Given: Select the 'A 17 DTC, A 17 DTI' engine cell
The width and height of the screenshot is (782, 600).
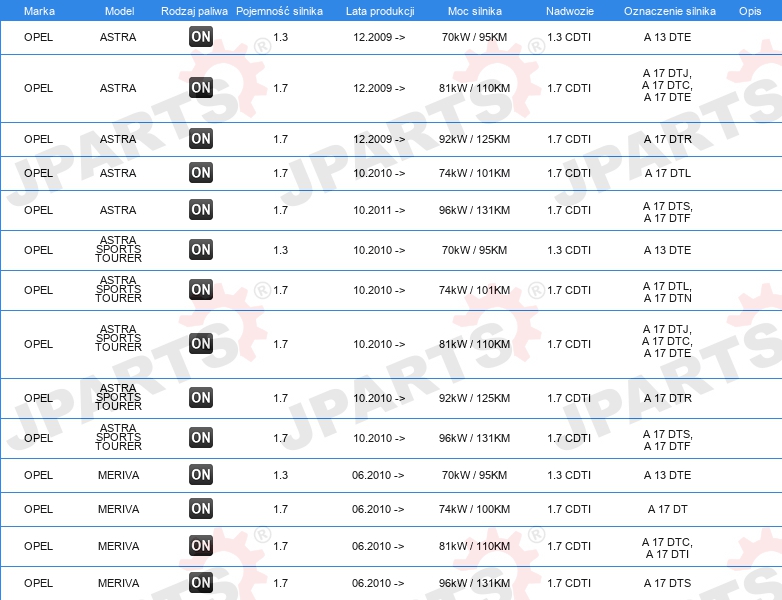Looking at the screenshot, I should 667,548.
